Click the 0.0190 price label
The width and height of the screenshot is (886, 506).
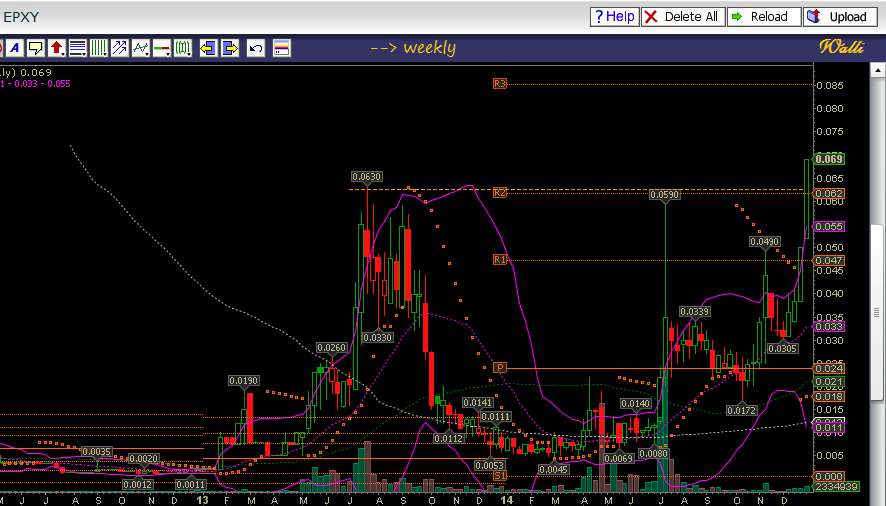[x=244, y=380]
